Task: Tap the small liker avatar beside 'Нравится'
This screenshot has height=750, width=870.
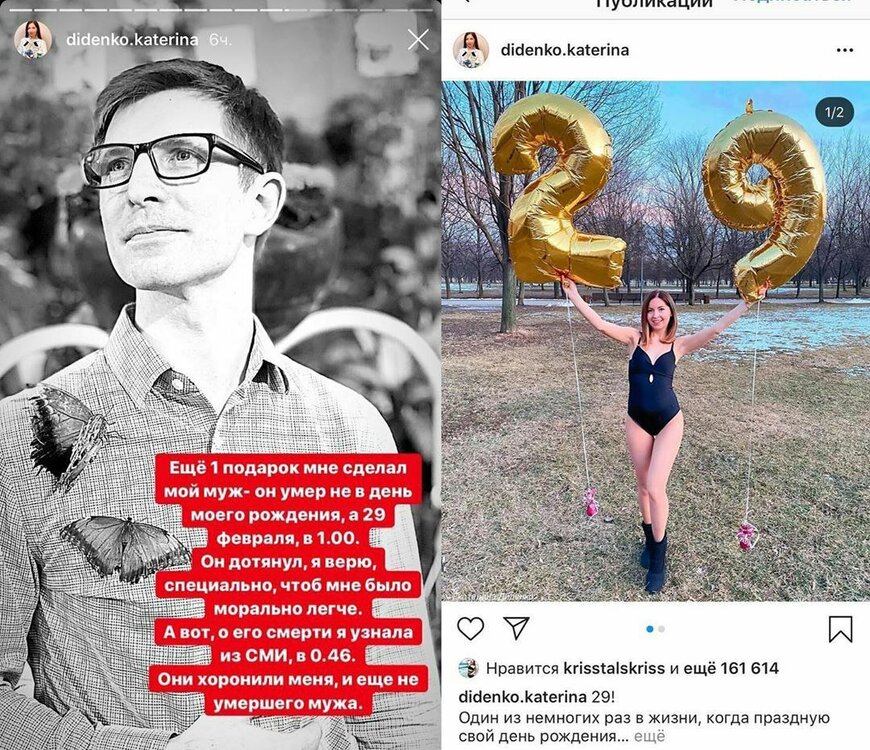Action: (469, 668)
